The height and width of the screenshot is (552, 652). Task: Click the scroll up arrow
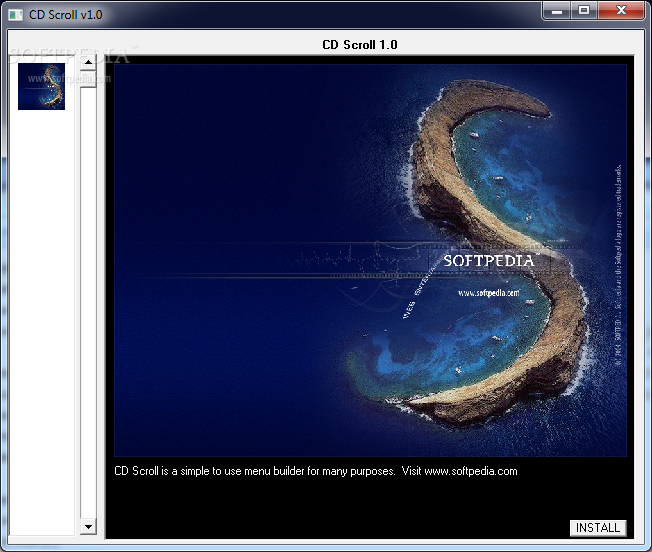(88, 63)
